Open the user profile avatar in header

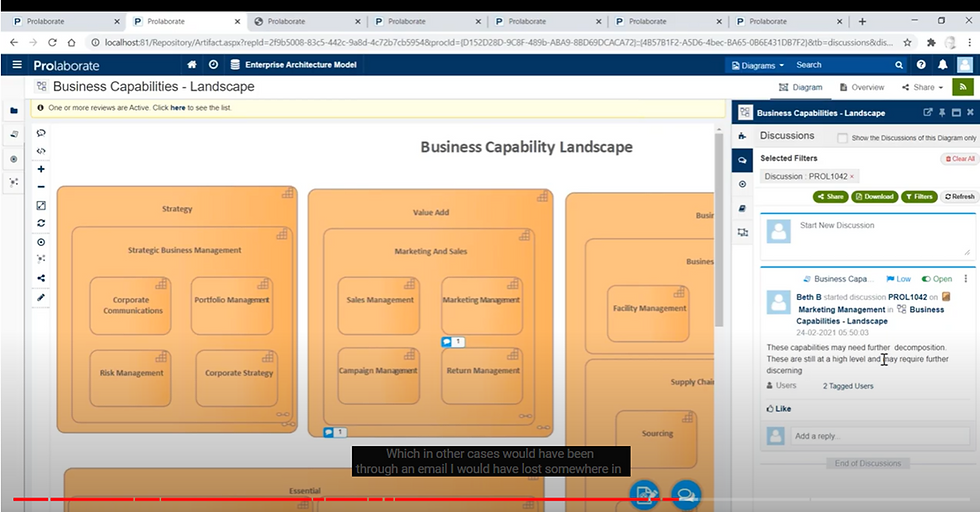pos(965,64)
